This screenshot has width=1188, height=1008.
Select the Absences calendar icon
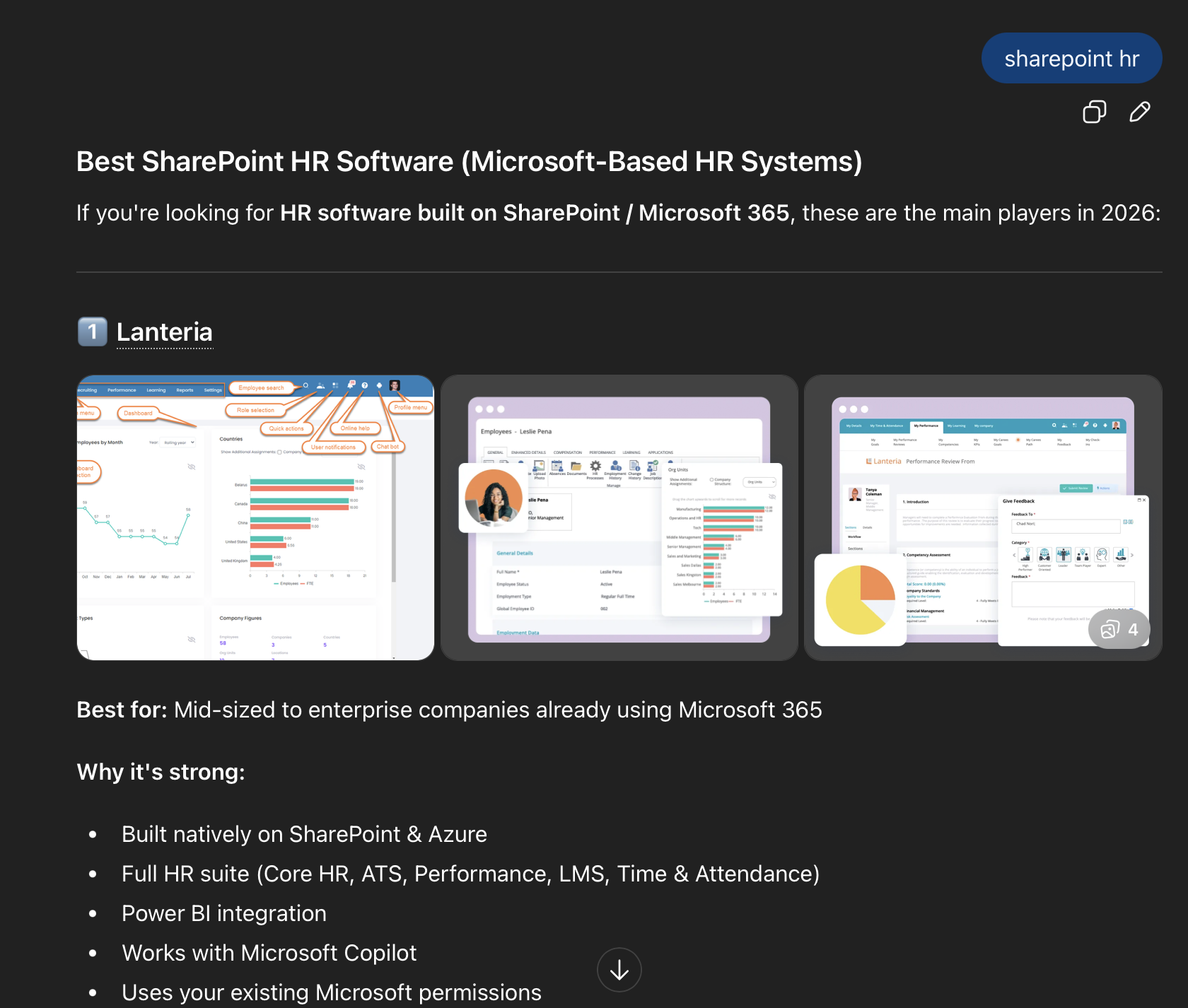(x=557, y=467)
